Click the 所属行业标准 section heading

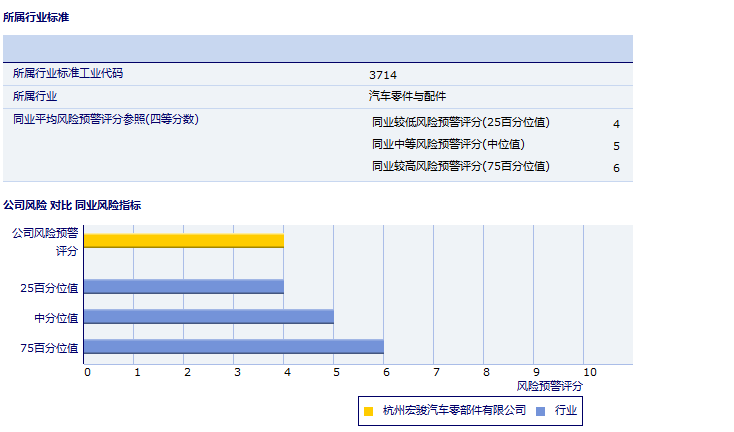click(x=36, y=18)
